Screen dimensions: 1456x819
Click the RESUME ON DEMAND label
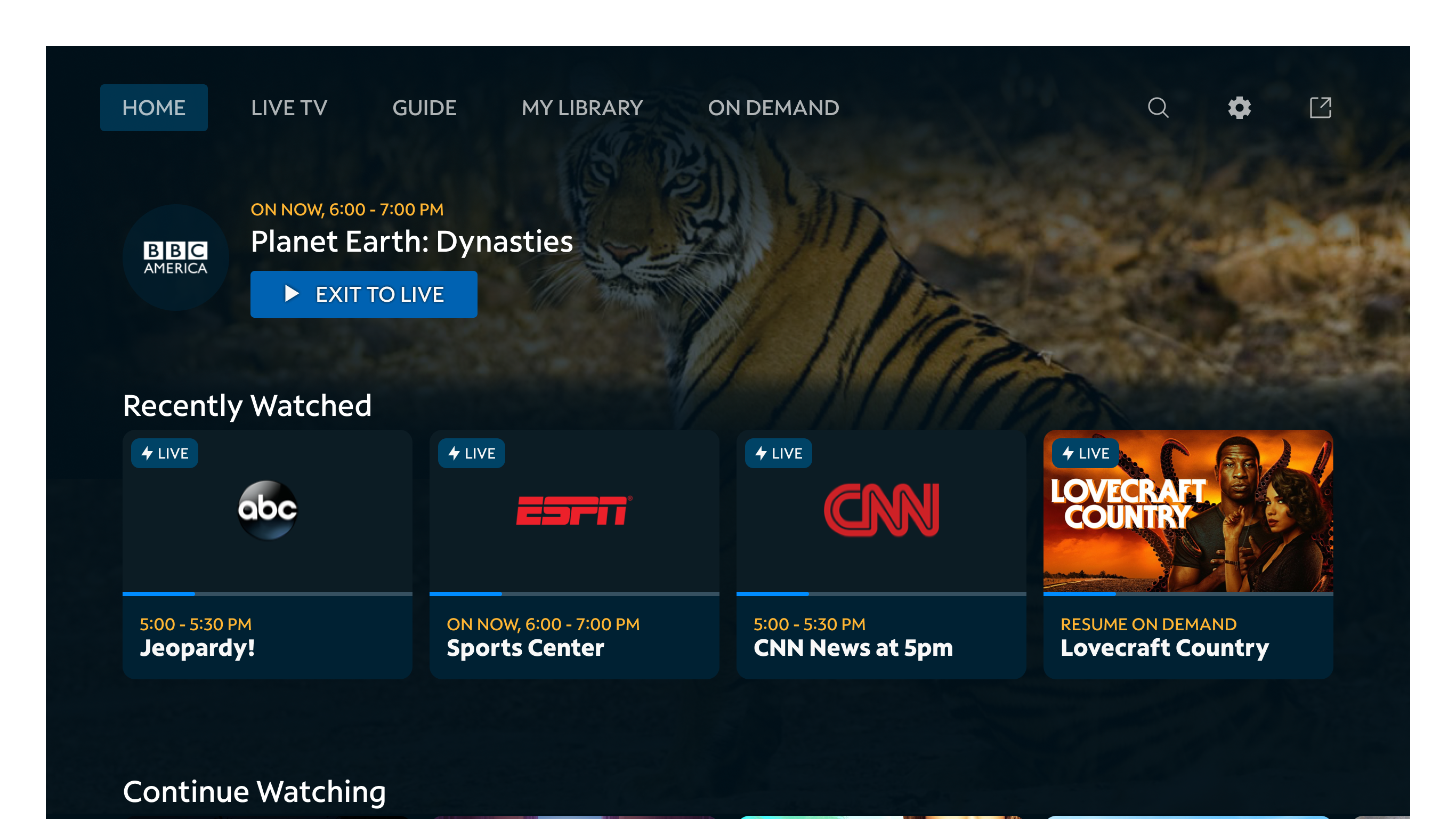click(x=1148, y=624)
